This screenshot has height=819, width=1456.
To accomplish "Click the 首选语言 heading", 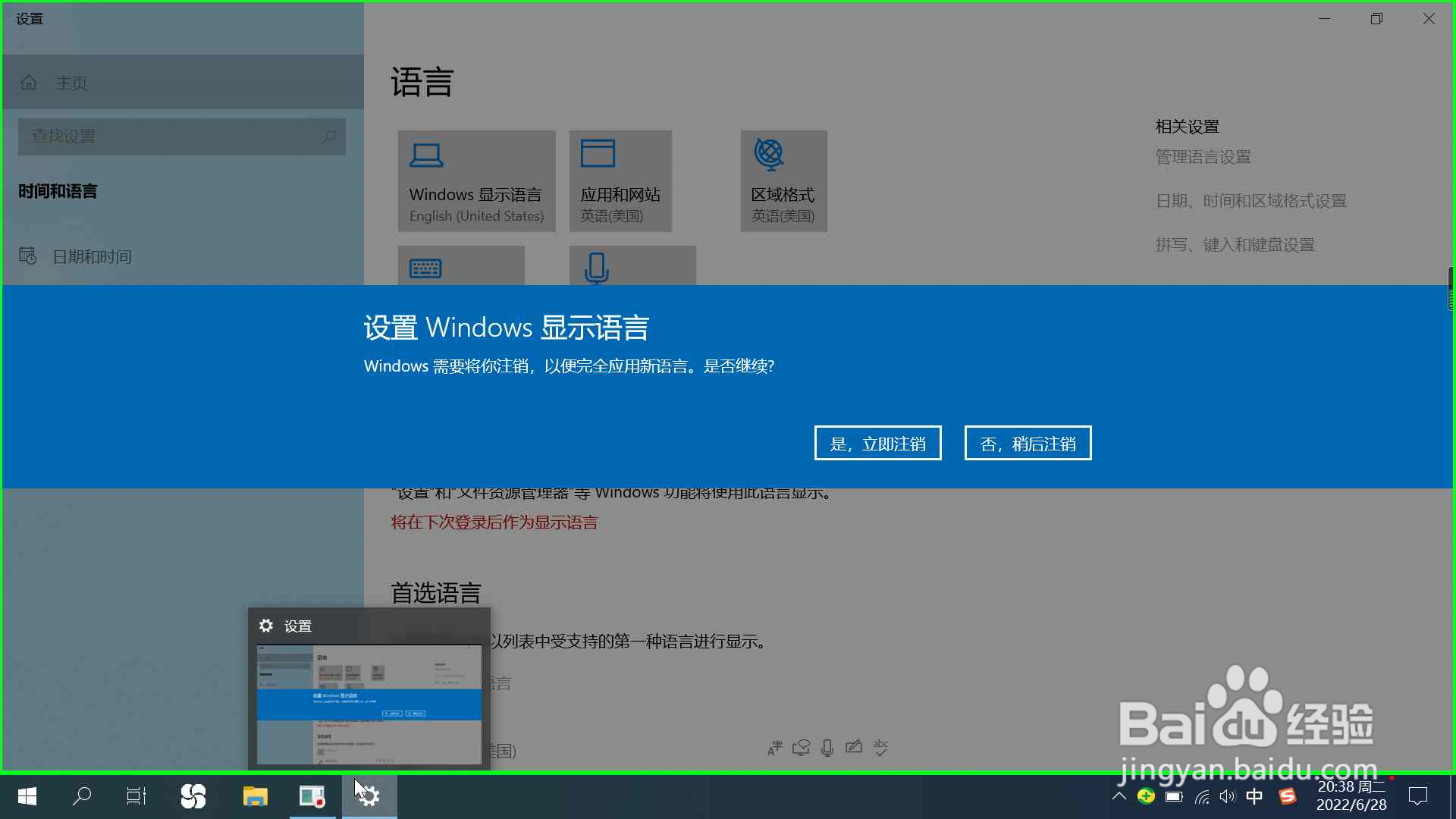I will (436, 593).
